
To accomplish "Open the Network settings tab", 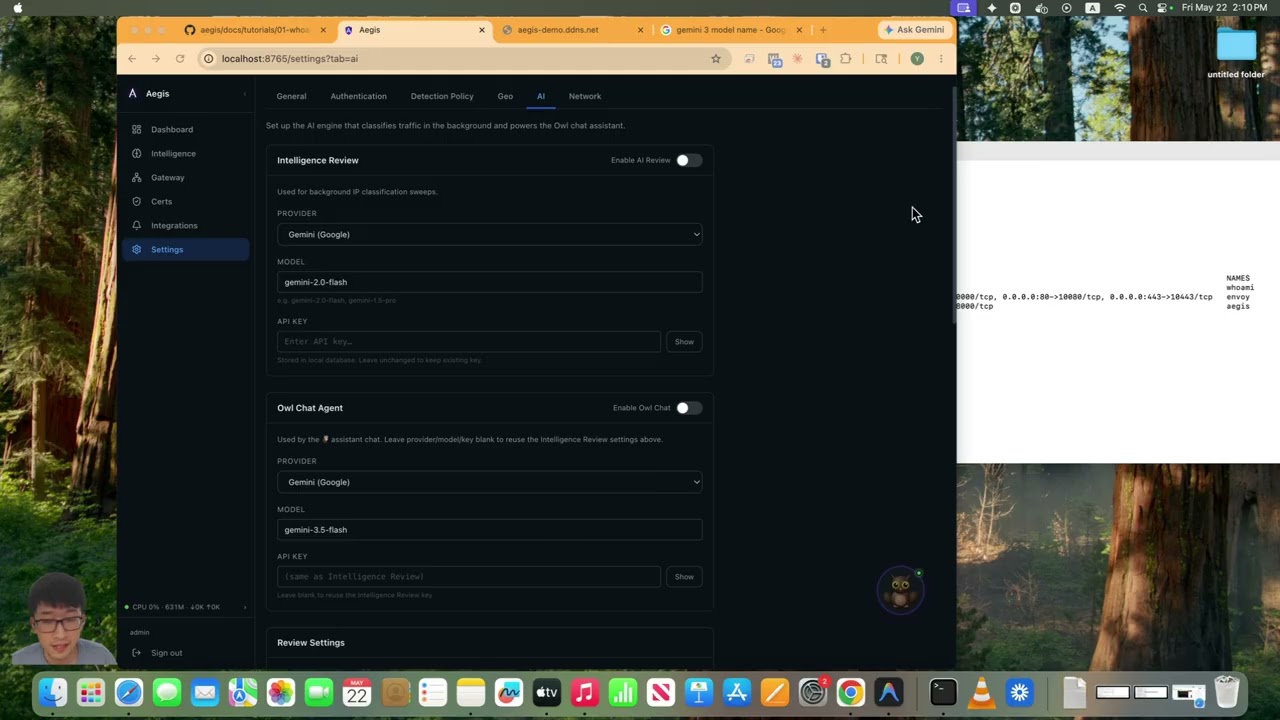I will tap(585, 96).
